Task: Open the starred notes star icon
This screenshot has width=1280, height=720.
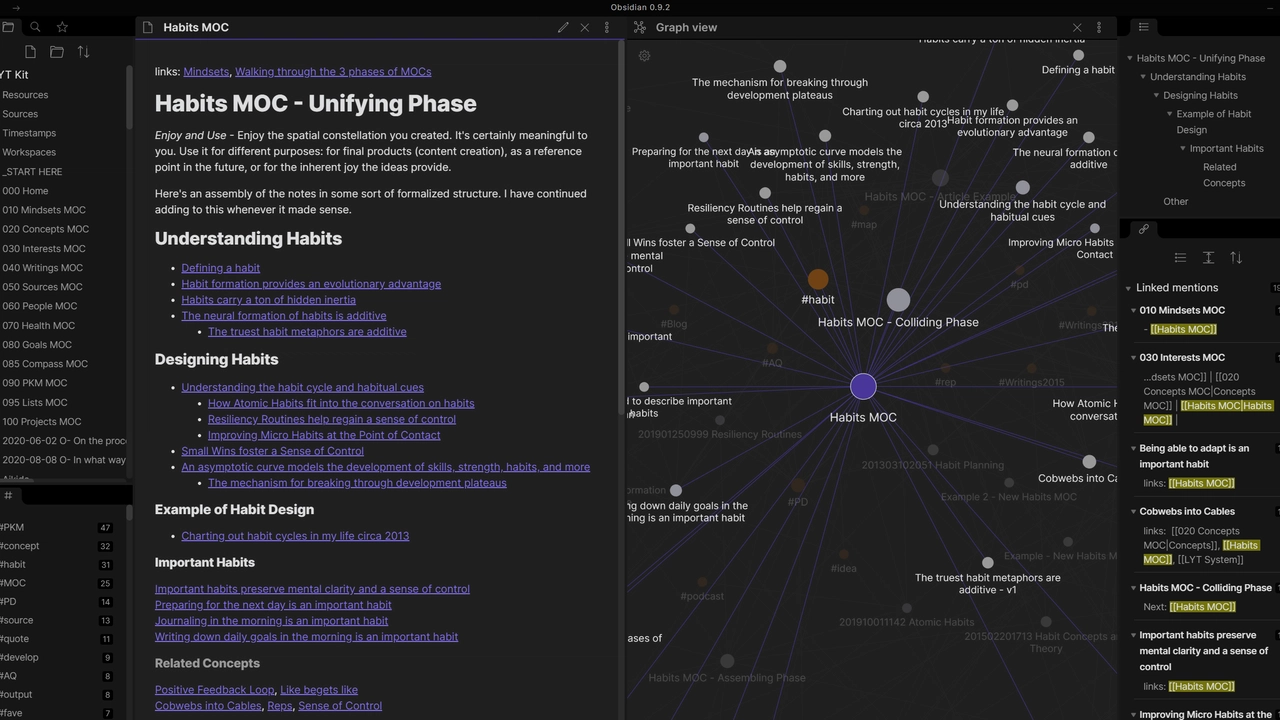Action: 62,27
